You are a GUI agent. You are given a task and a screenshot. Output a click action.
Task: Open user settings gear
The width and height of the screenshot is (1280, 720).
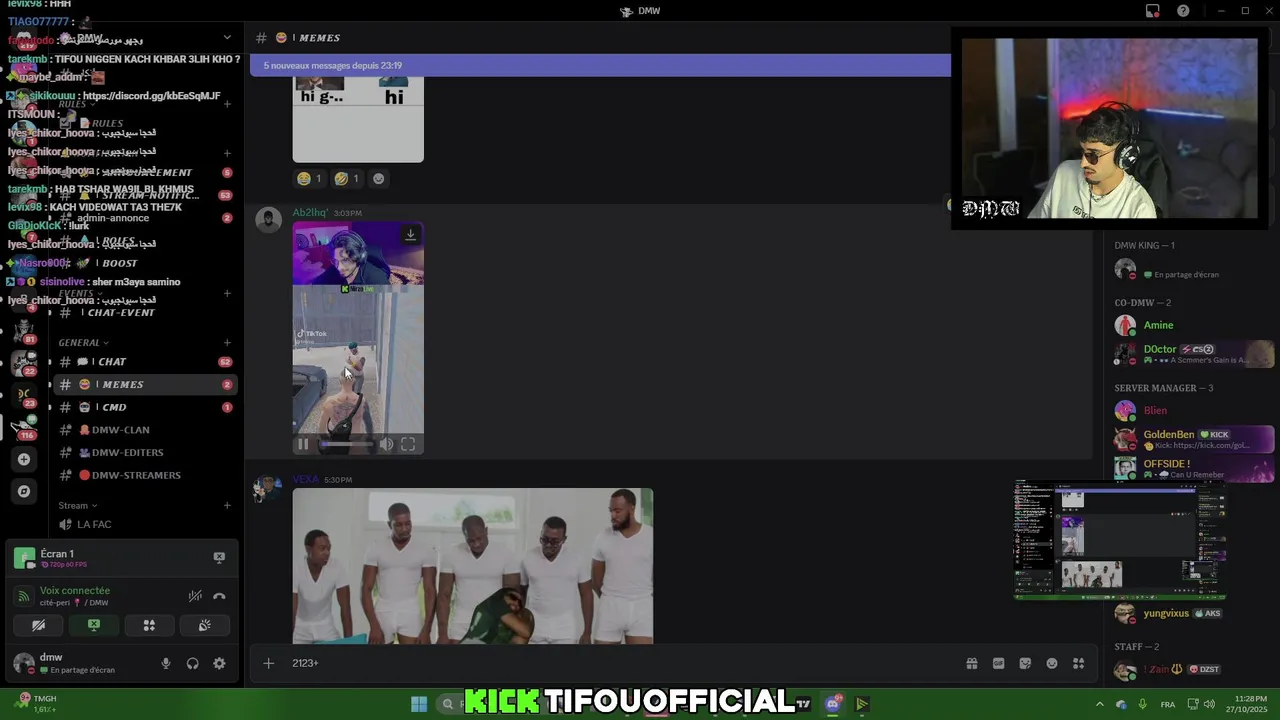click(219, 663)
